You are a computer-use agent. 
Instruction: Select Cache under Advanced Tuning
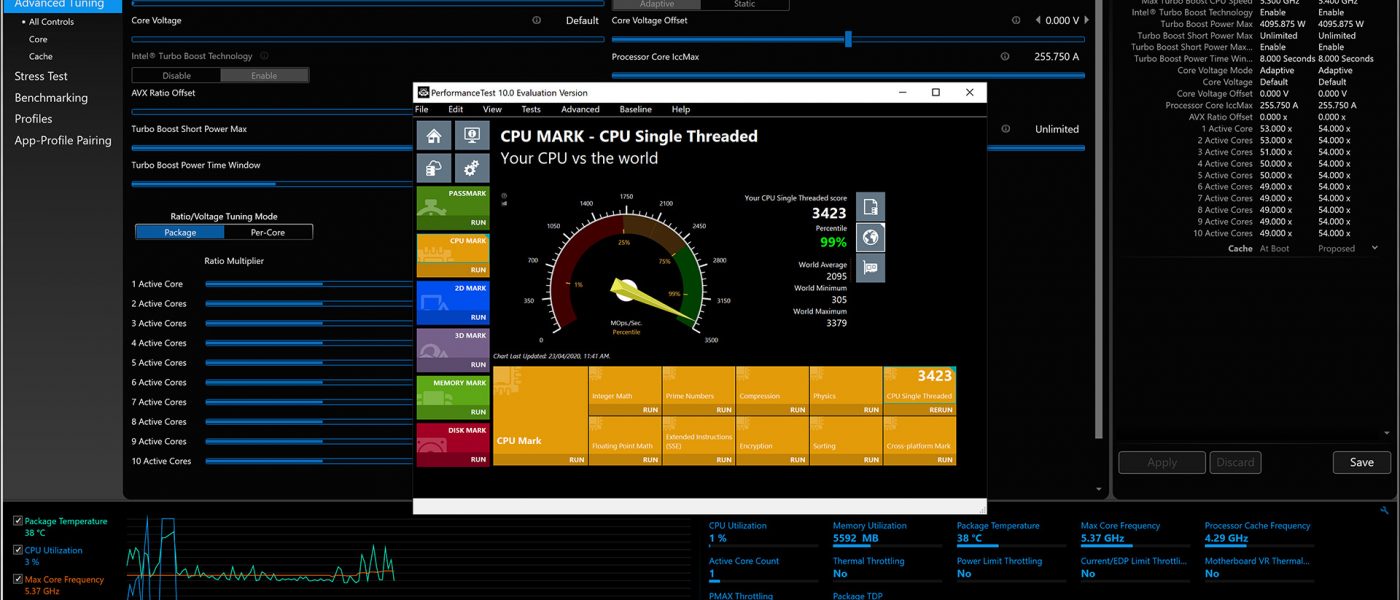tap(41, 56)
